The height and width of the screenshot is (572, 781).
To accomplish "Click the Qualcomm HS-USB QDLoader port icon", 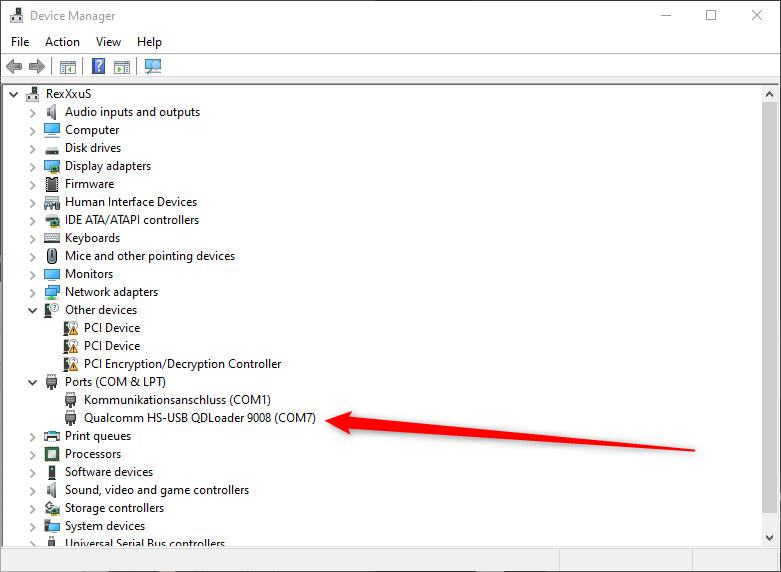I will [71, 418].
